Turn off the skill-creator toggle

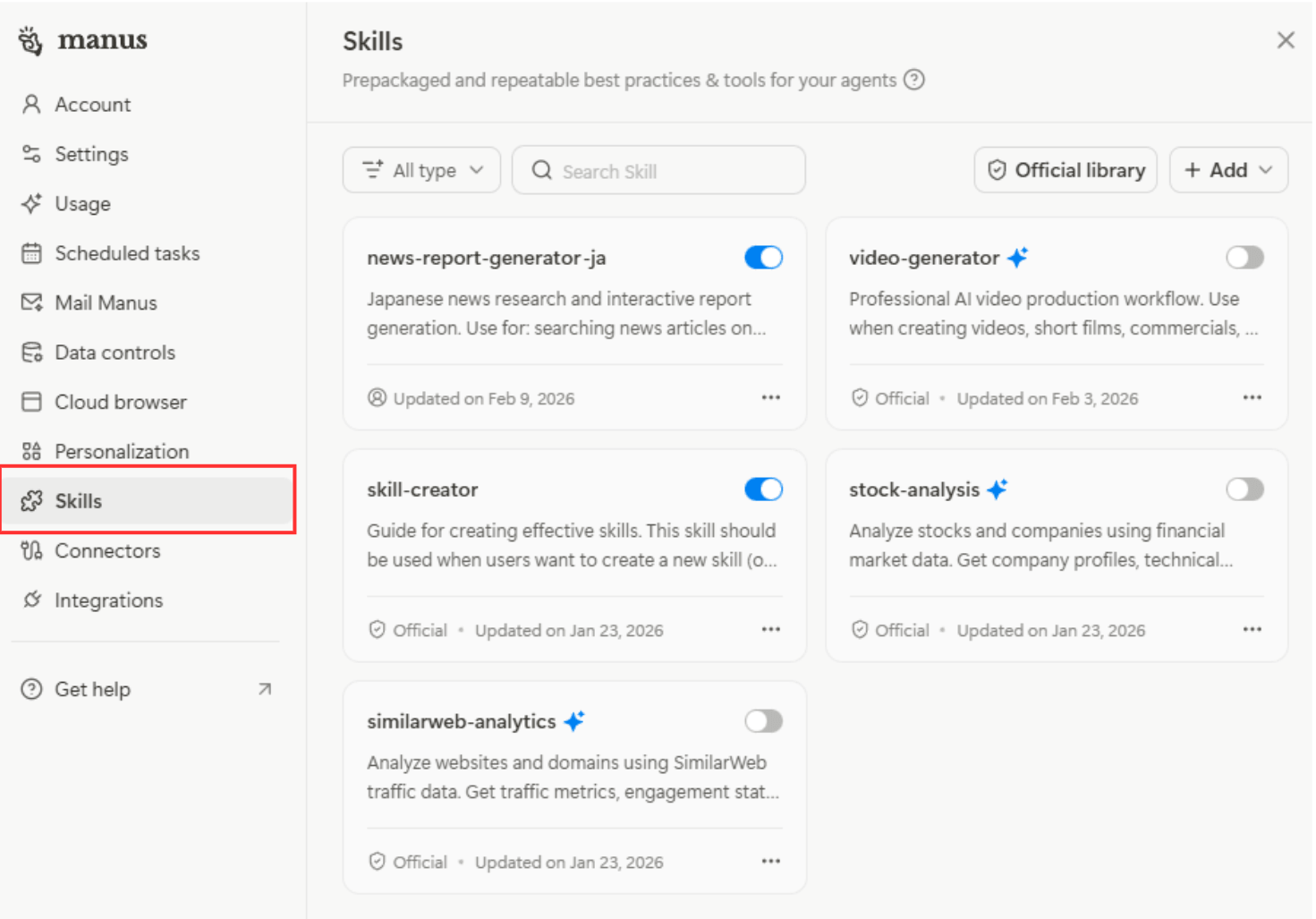point(763,489)
